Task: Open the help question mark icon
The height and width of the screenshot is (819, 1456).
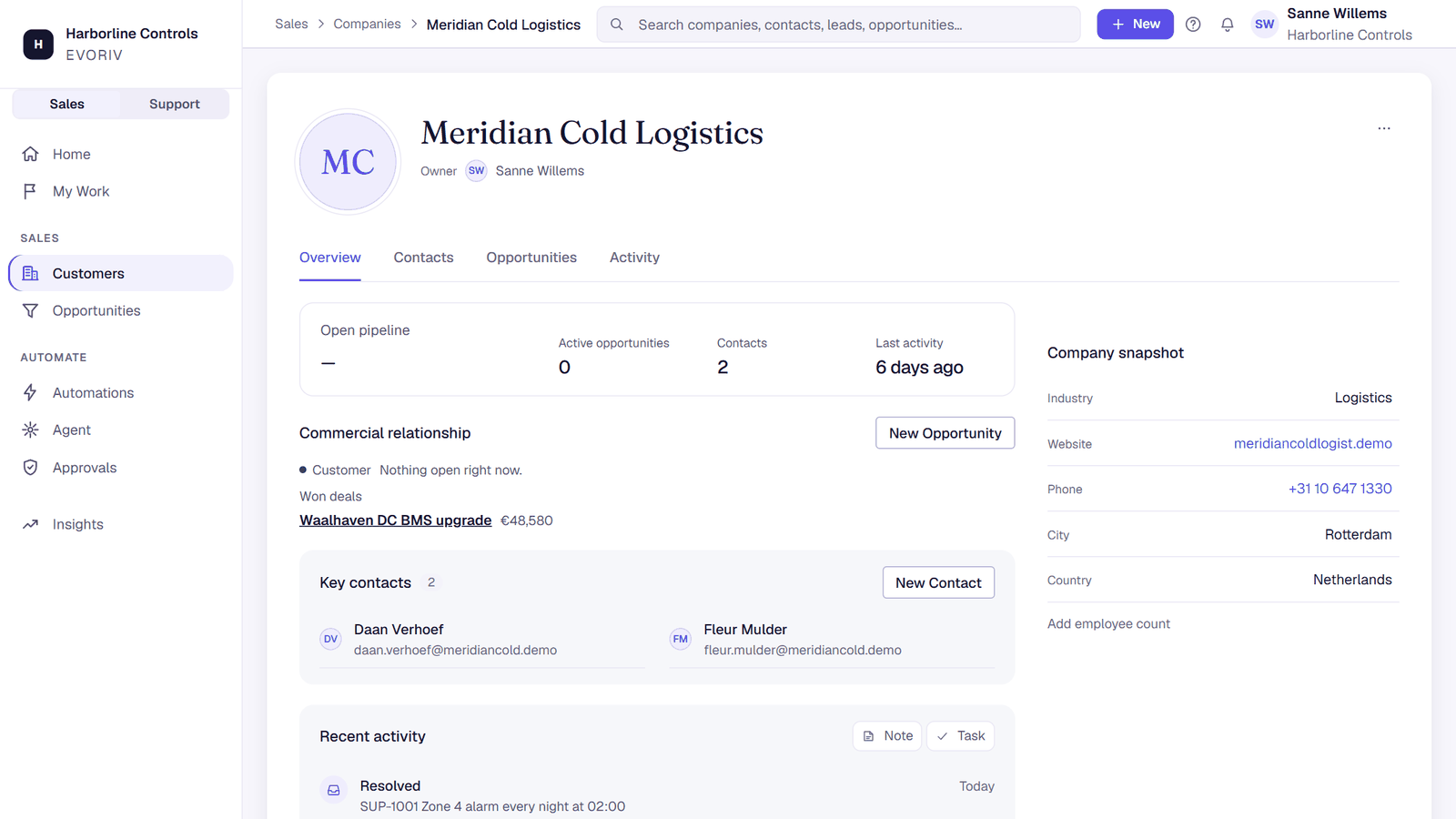Action: pos(1193,25)
